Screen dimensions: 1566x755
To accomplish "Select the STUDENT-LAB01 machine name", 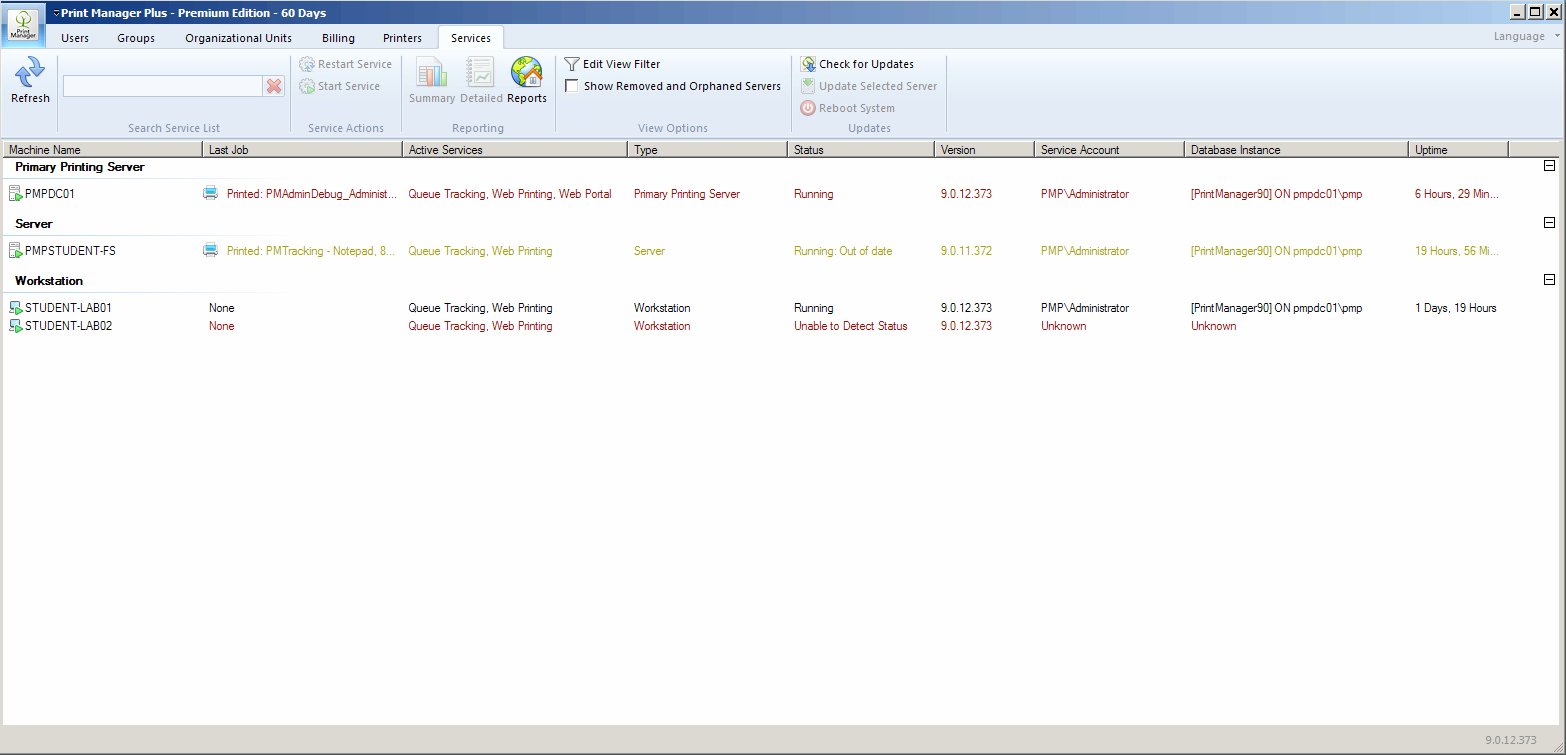I will pos(68,308).
